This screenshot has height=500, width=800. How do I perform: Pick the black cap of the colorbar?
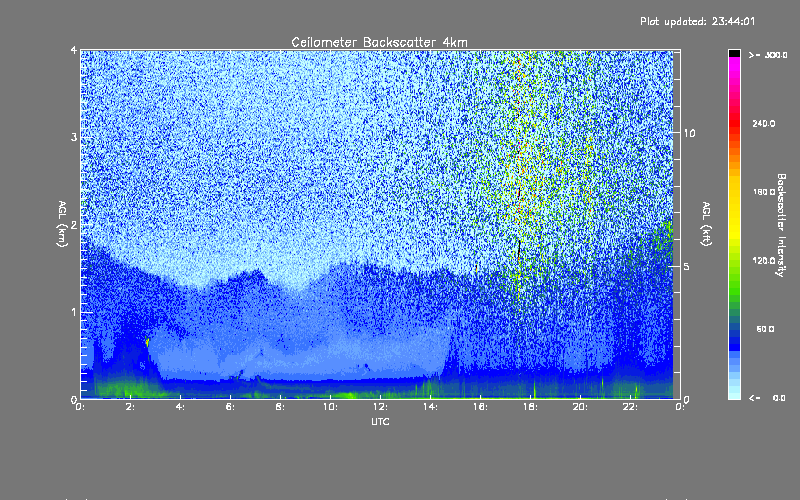tap(734, 53)
